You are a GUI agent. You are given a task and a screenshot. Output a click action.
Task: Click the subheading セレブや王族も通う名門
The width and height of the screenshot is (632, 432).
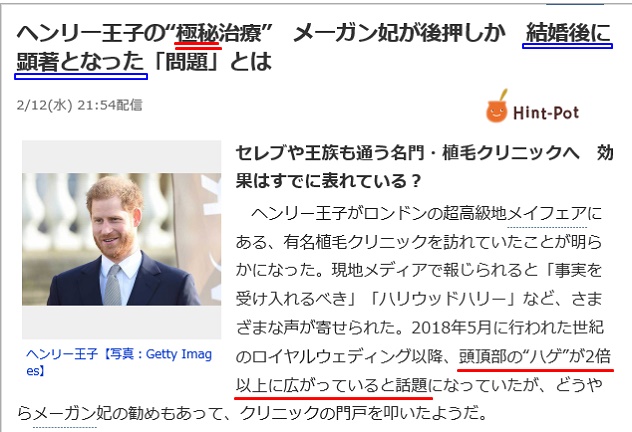(x=330, y=153)
